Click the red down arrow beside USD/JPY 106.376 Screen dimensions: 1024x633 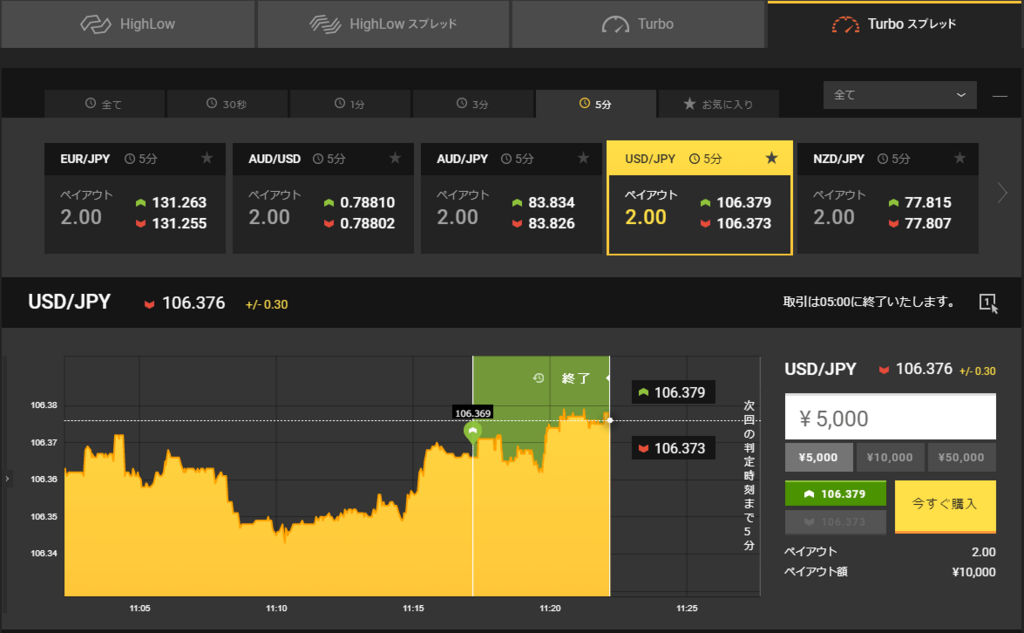pyautogui.click(x=147, y=303)
